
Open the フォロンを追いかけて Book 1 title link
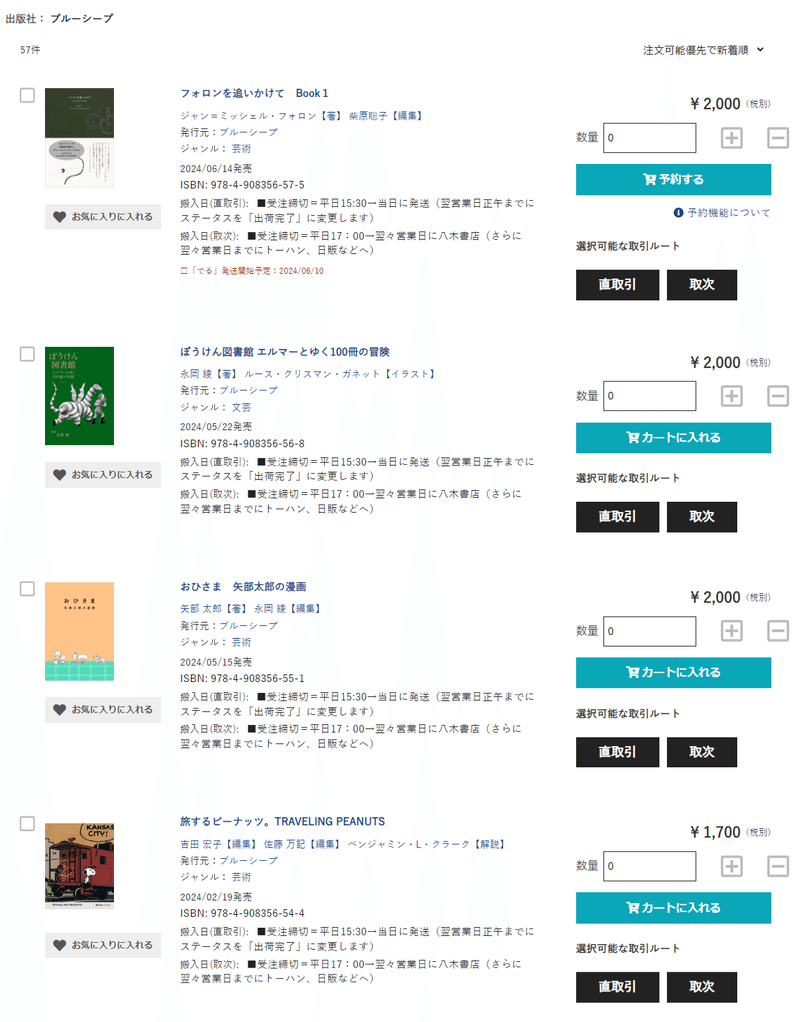[250, 90]
